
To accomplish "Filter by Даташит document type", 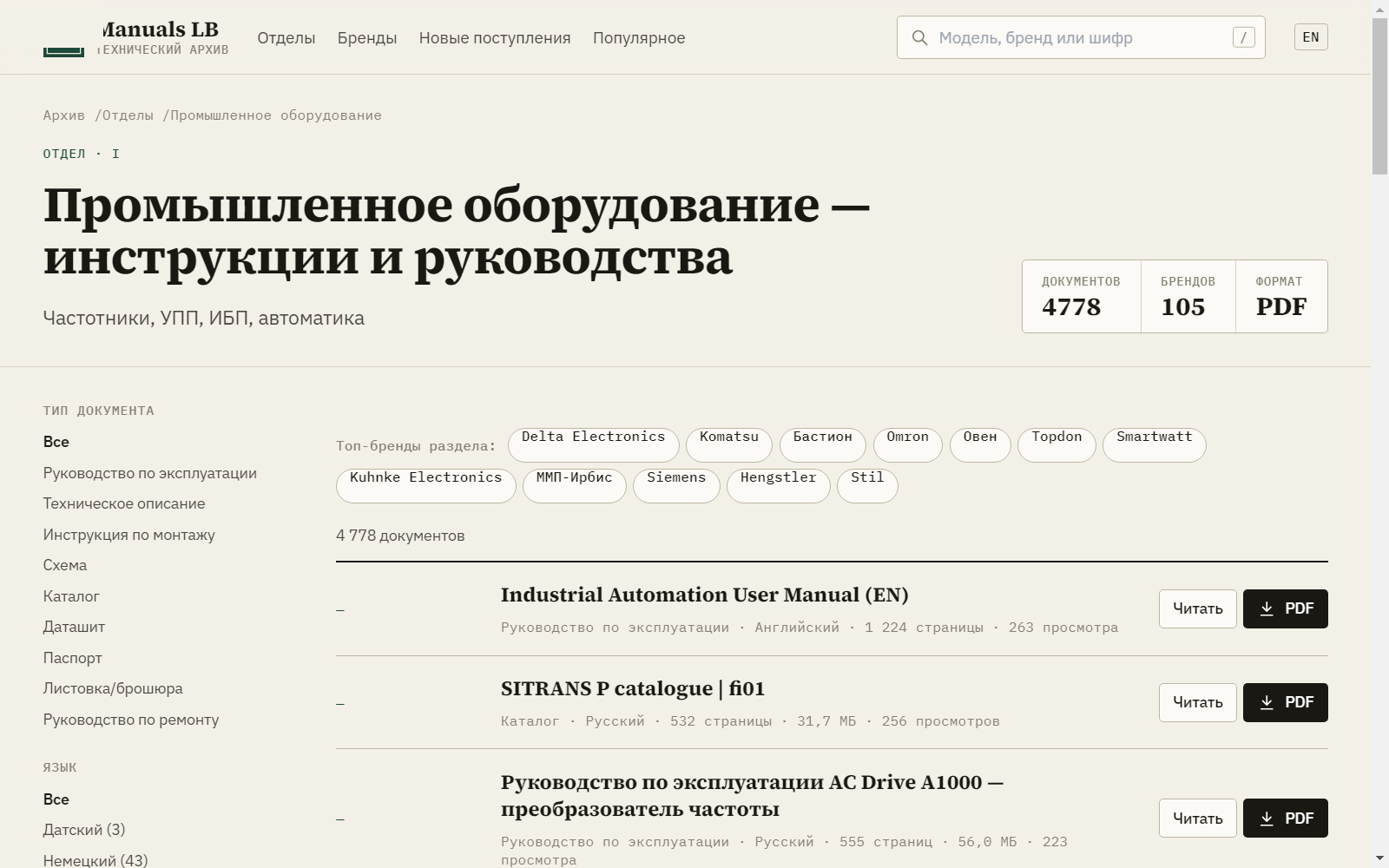I will click(x=74, y=627).
